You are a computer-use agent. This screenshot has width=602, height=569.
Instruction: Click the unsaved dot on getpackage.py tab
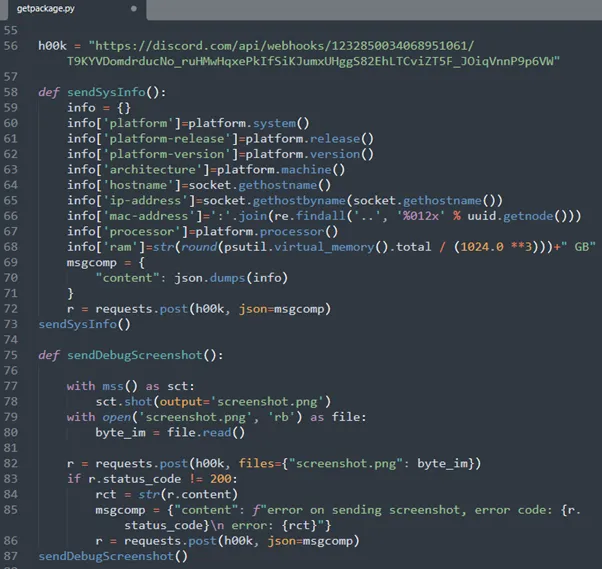click(x=134, y=8)
